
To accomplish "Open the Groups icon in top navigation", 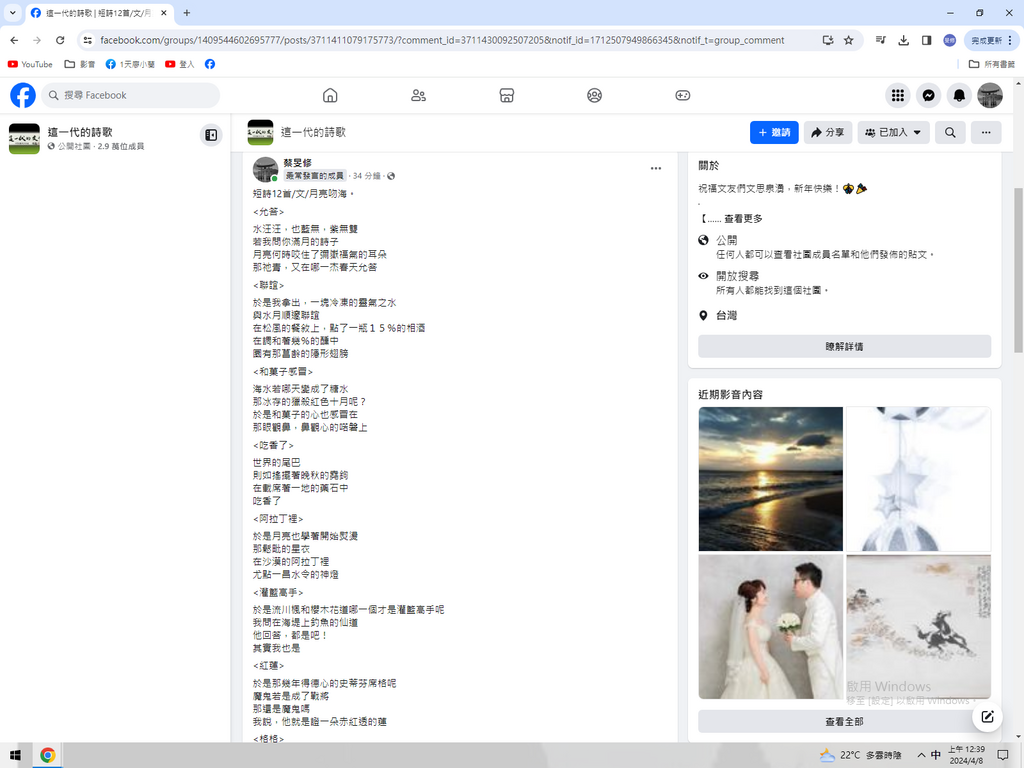I will click(594, 95).
